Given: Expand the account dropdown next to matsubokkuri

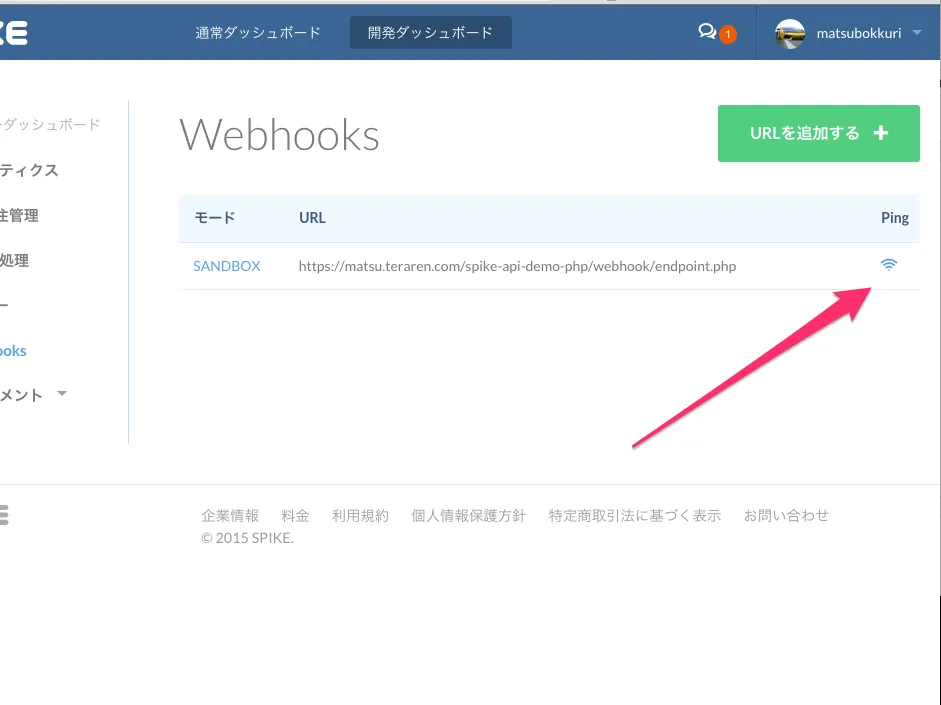Looking at the screenshot, I should pyautogui.click(x=915, y=33).
